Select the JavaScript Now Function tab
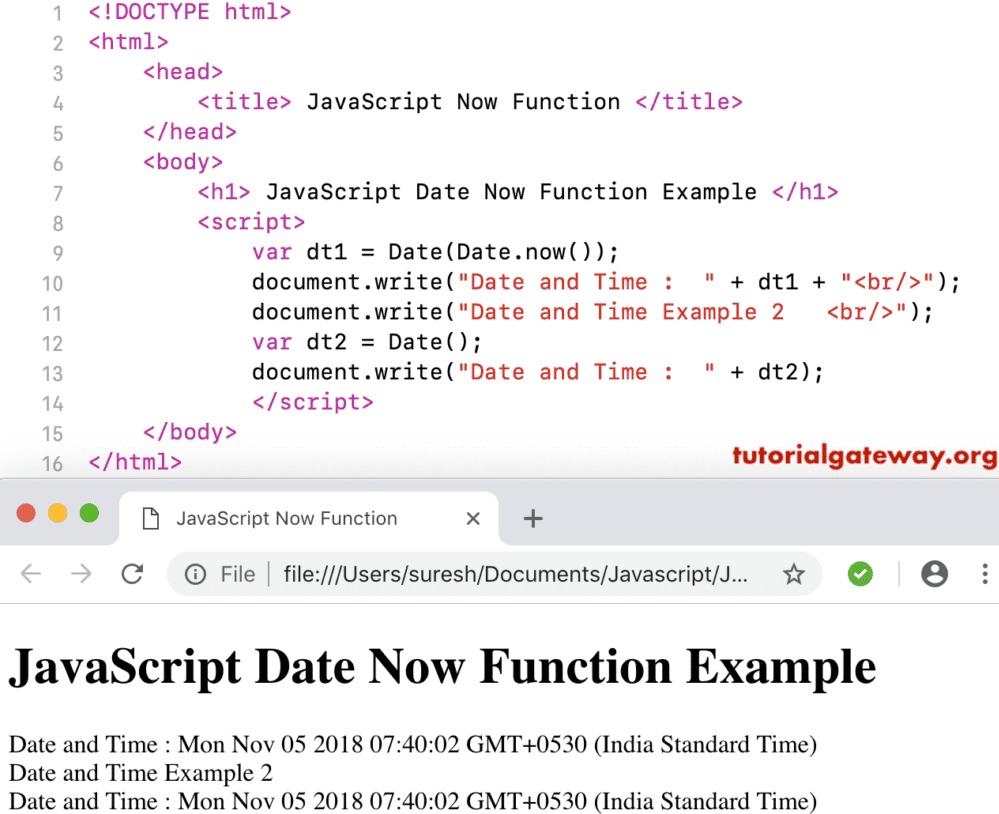 [285, 518]
